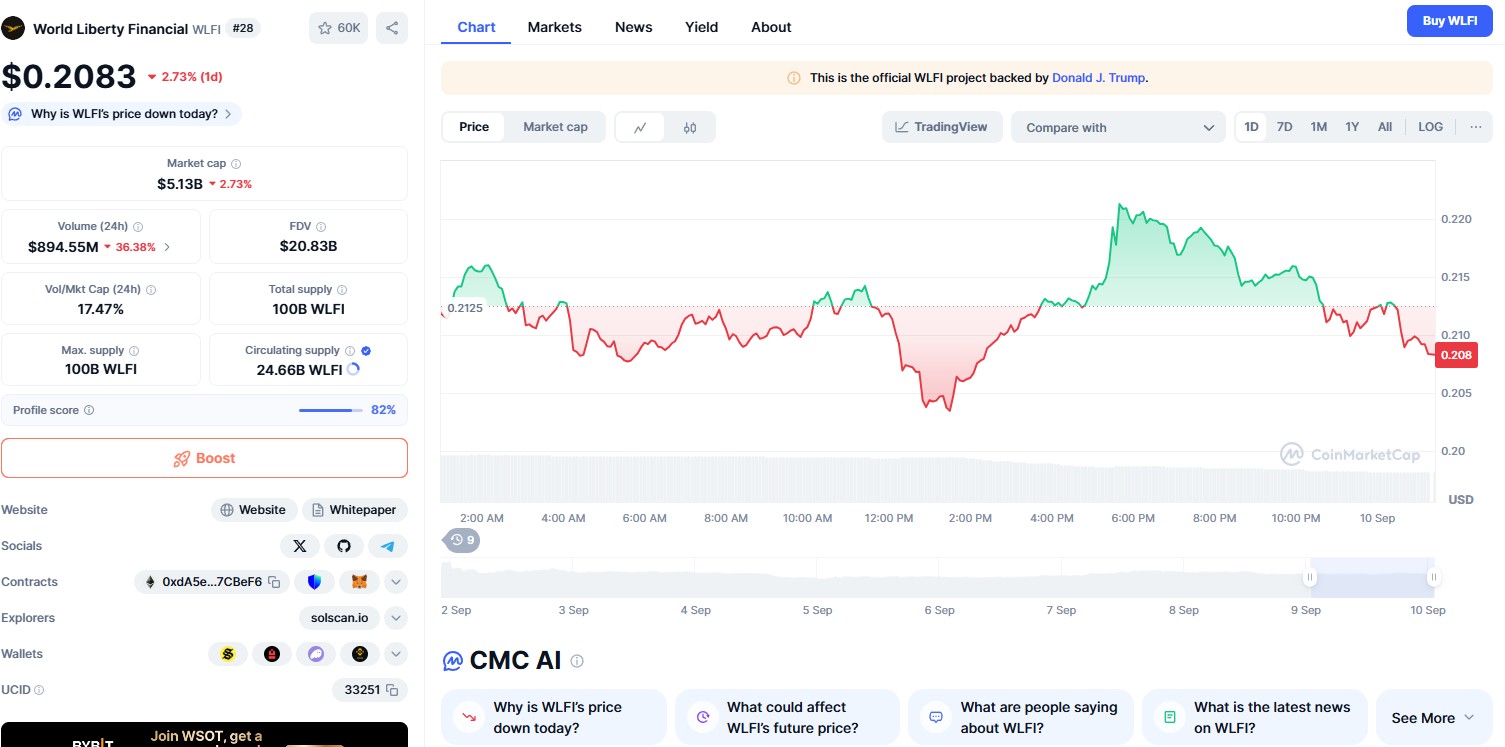Screen dimensions: 1505x747
Task: Set chart range to 1M
Action: tap(1319, 127)
